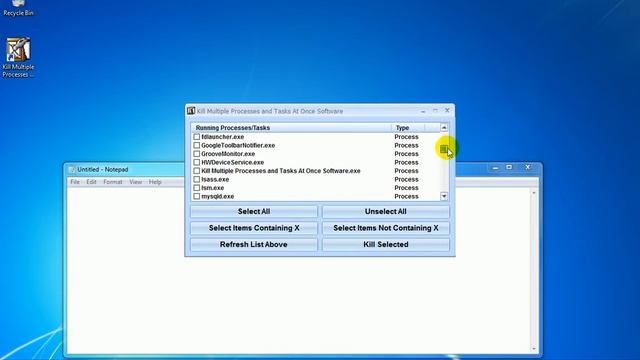Tick the GrooveMonitor.exe checkbox
The height and width of the screenshot is (360, 640).
coord(197,154)
